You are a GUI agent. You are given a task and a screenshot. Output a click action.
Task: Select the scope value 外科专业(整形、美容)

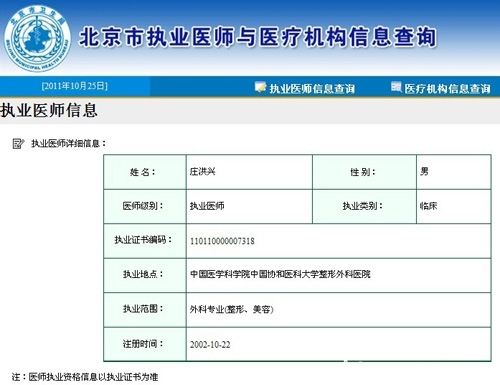coord(232,309)
